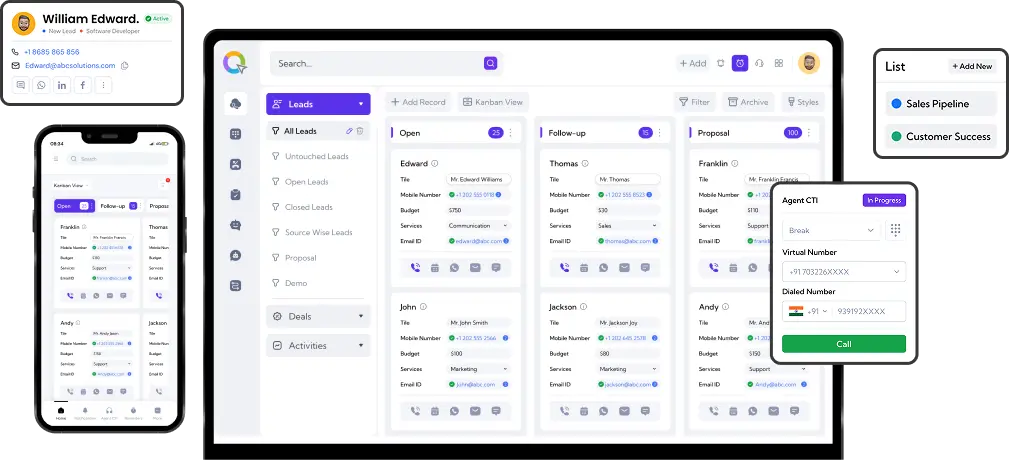Click the purple search magnifier icon

point(490,63)
